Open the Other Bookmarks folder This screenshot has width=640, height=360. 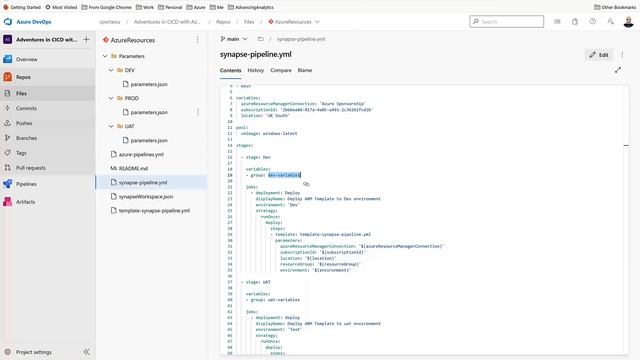point(615,7)
